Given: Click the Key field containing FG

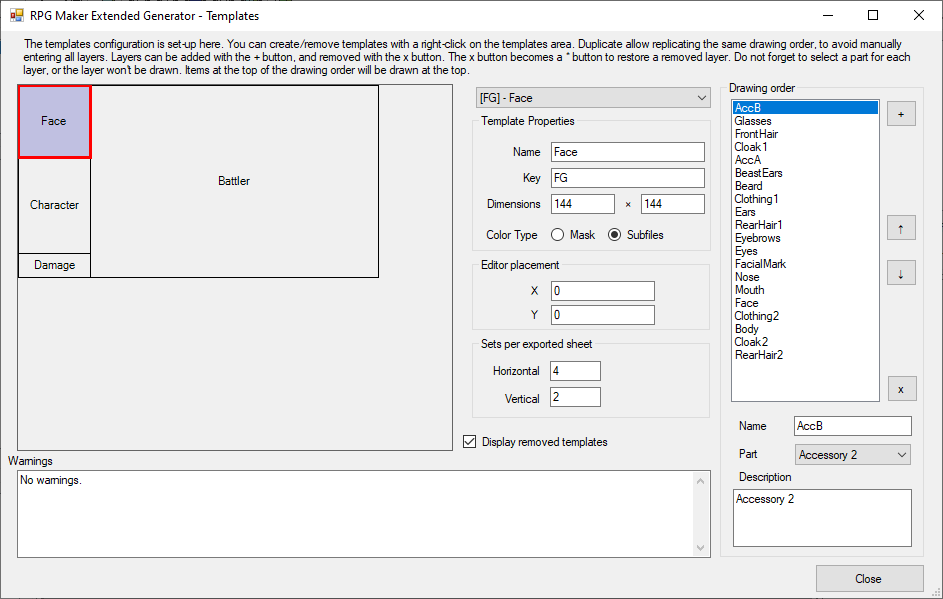Looking at the screenshot, I should click(627, 178).
